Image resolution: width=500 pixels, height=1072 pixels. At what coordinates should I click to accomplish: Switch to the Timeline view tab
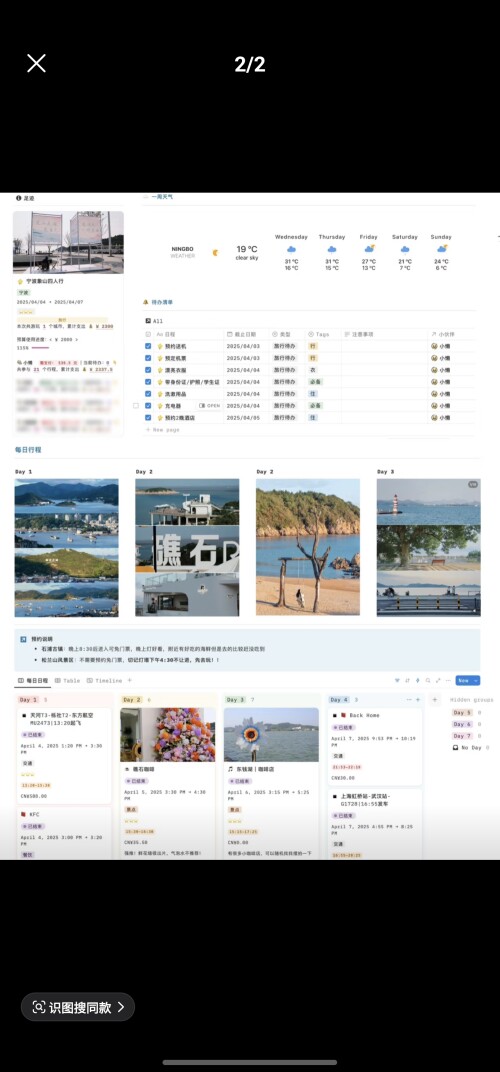104,681
